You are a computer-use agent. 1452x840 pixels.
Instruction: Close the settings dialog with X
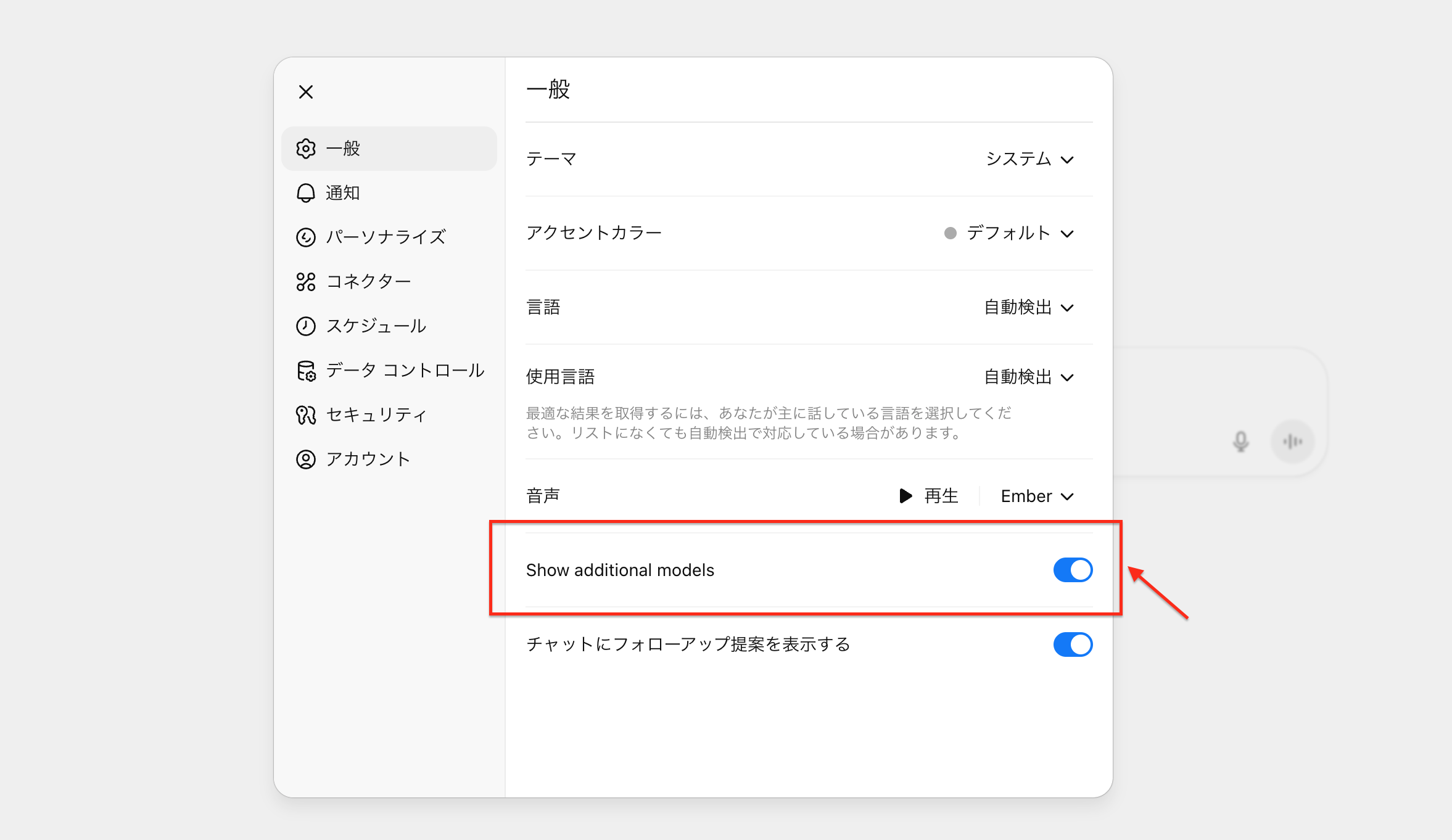pyautogui.click(x=306, y=92)
